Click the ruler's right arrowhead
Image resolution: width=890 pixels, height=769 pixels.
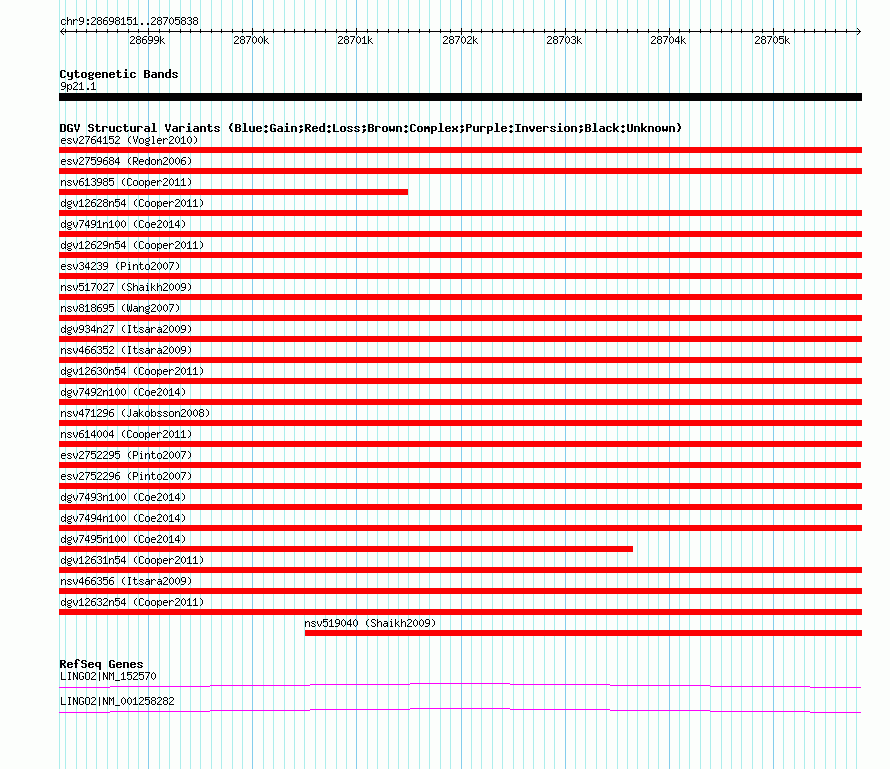tap(858, 32)
